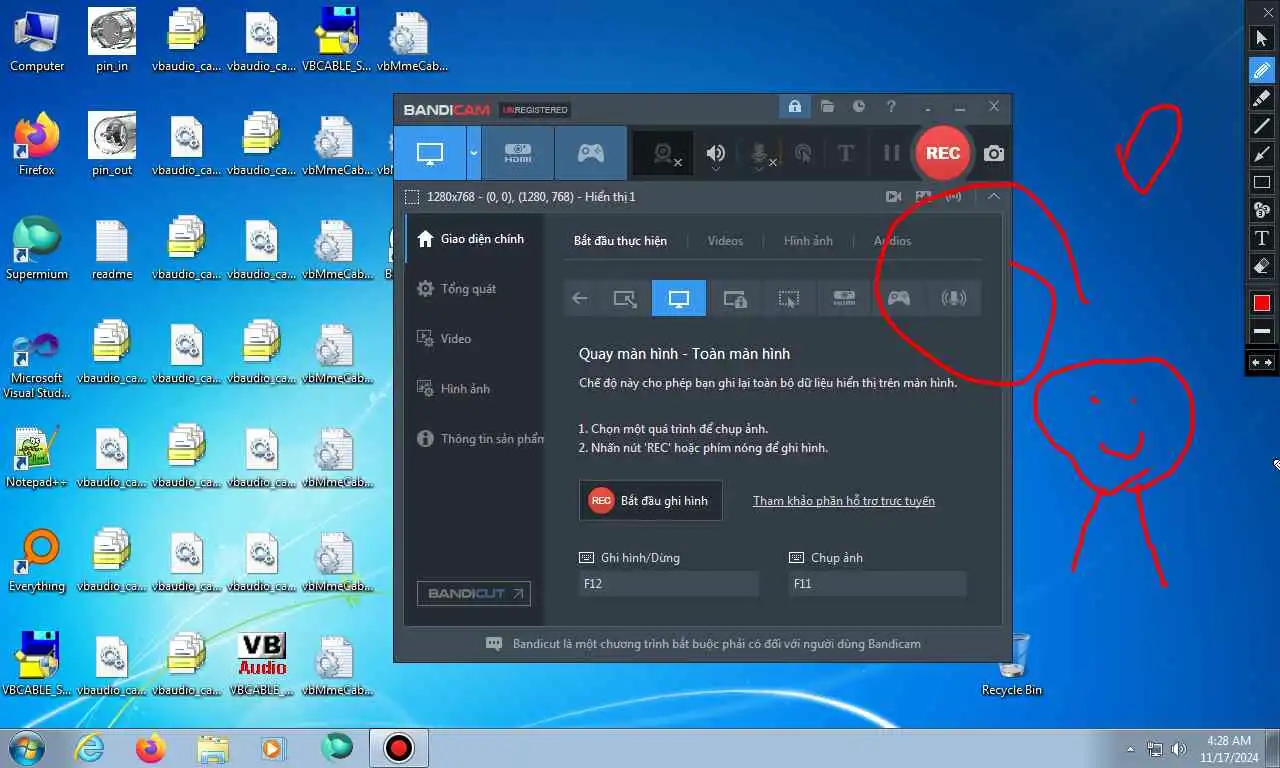This screenshot has height=768, width=1280.
Task: Click the UNREGISTERED badge
Action: point(535,110)
